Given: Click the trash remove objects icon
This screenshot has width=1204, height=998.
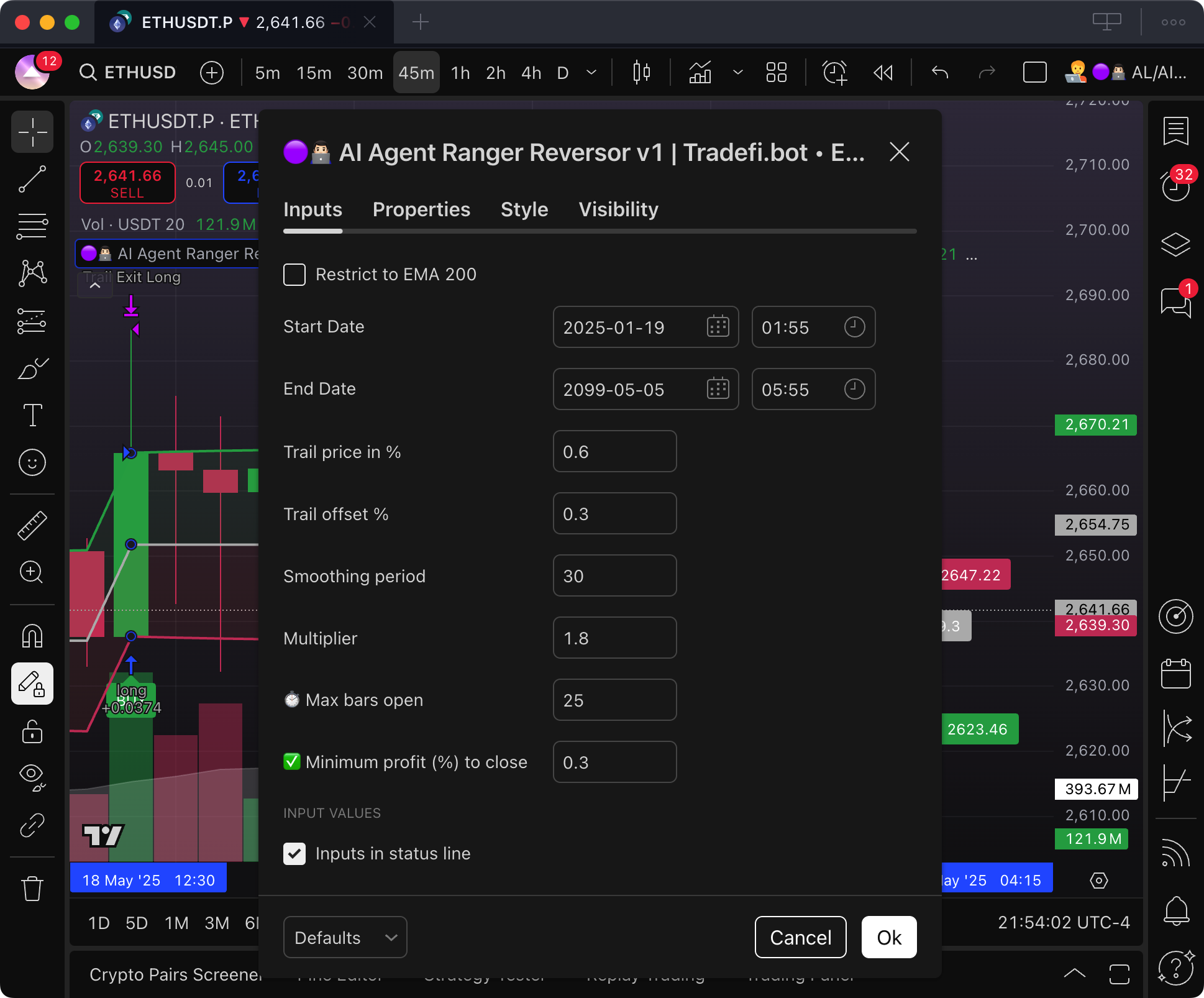Looking at the screenshot, I should [x=32, y=888].
